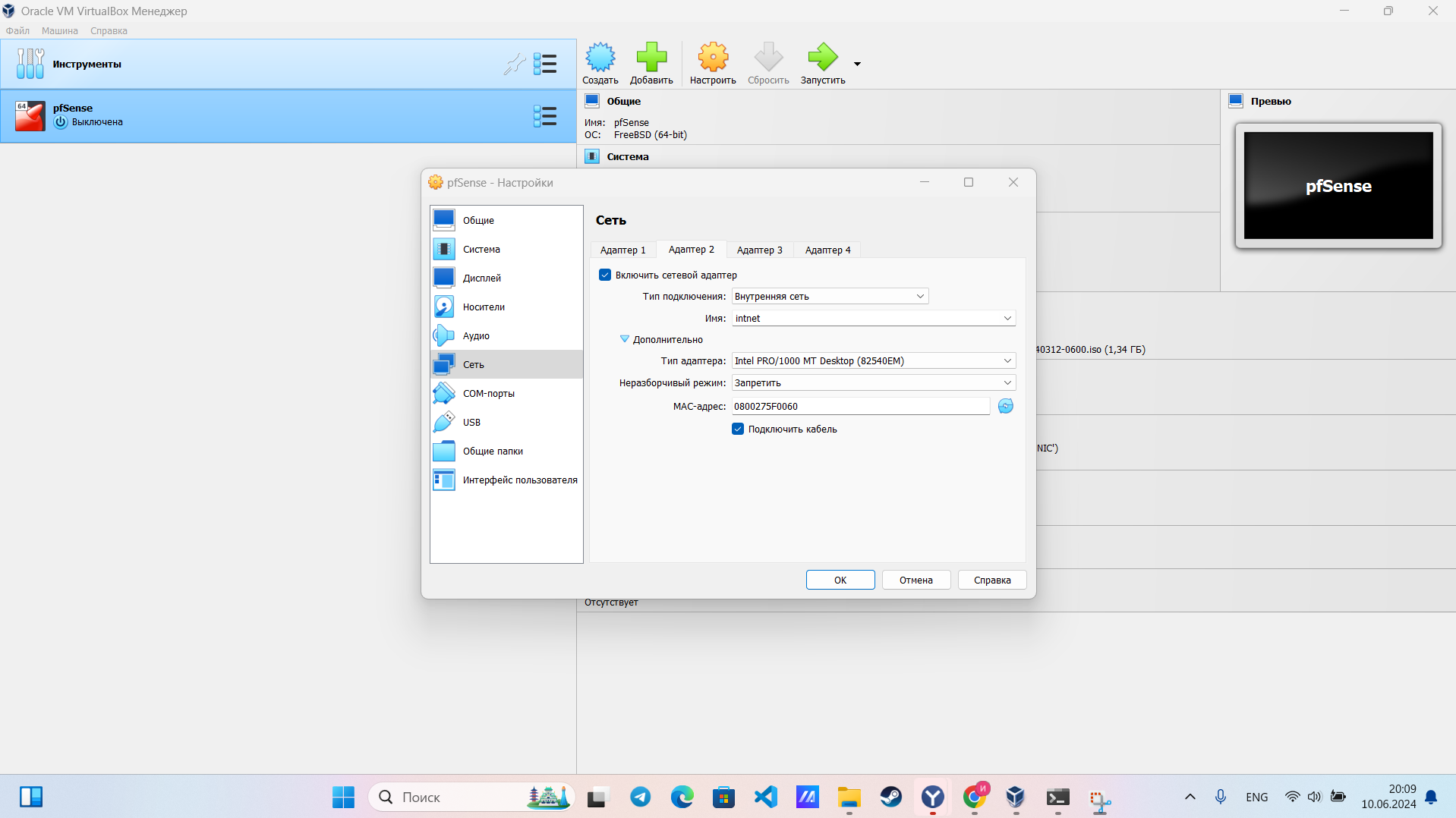Open the Инструменты list menu icon
Image resolution: width=1456 pixels, height=818 pixels.
[545, 64]
